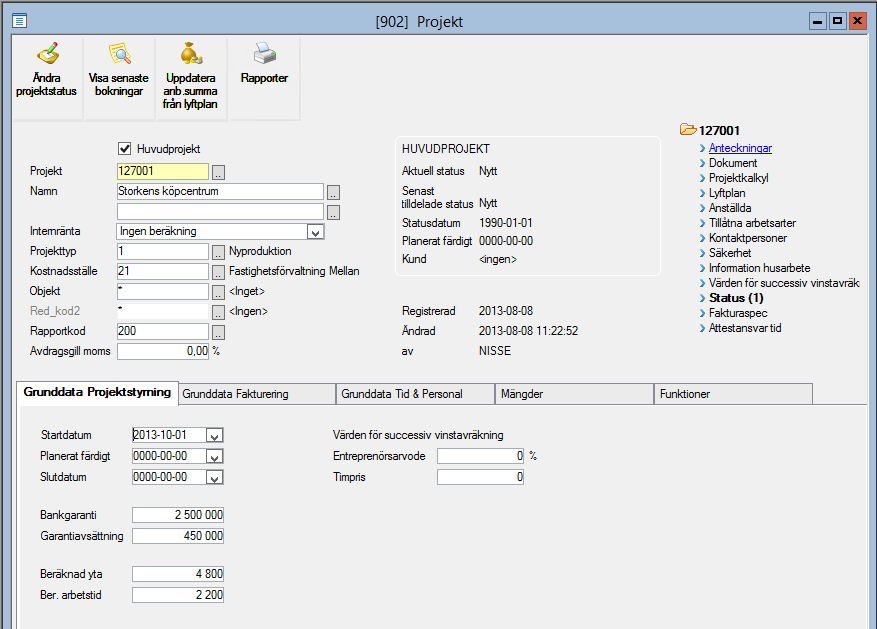Click the chevron arrow beside Anställda
The width and height of the screenshot is (877, 629).
(702, 208)
